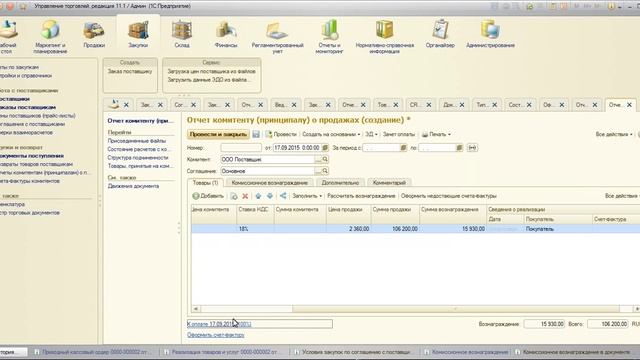Open Движения документа navigation link

[133, 186]
